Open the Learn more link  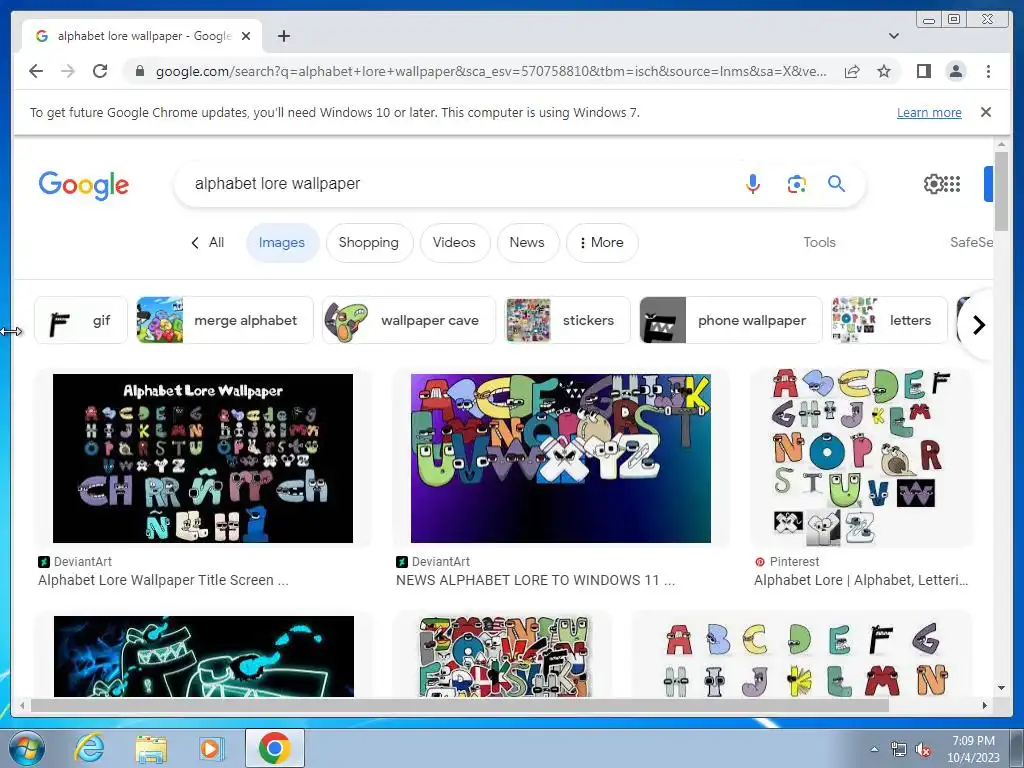(929, 112)
